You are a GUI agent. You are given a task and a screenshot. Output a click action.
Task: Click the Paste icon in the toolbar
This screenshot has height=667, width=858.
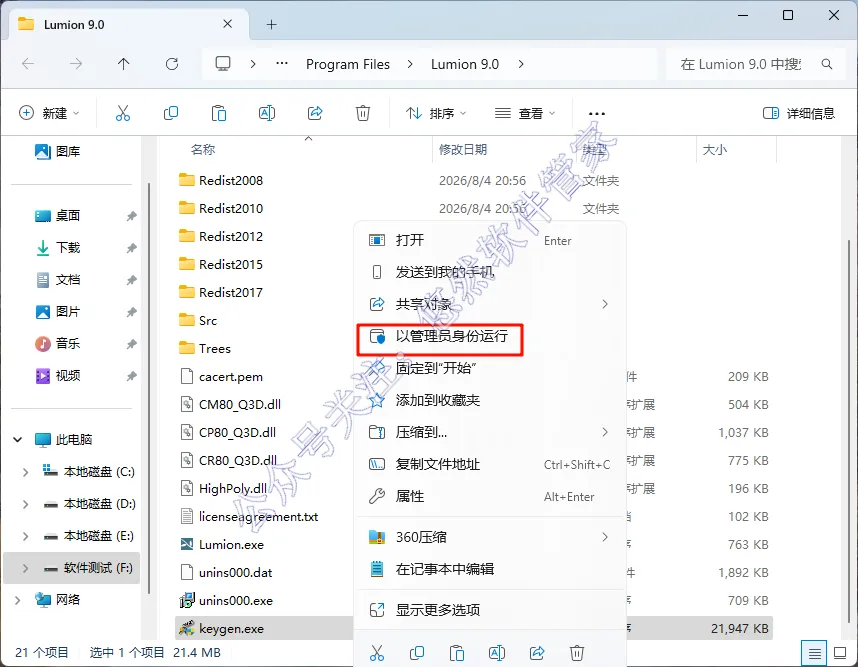coord(219,113)
